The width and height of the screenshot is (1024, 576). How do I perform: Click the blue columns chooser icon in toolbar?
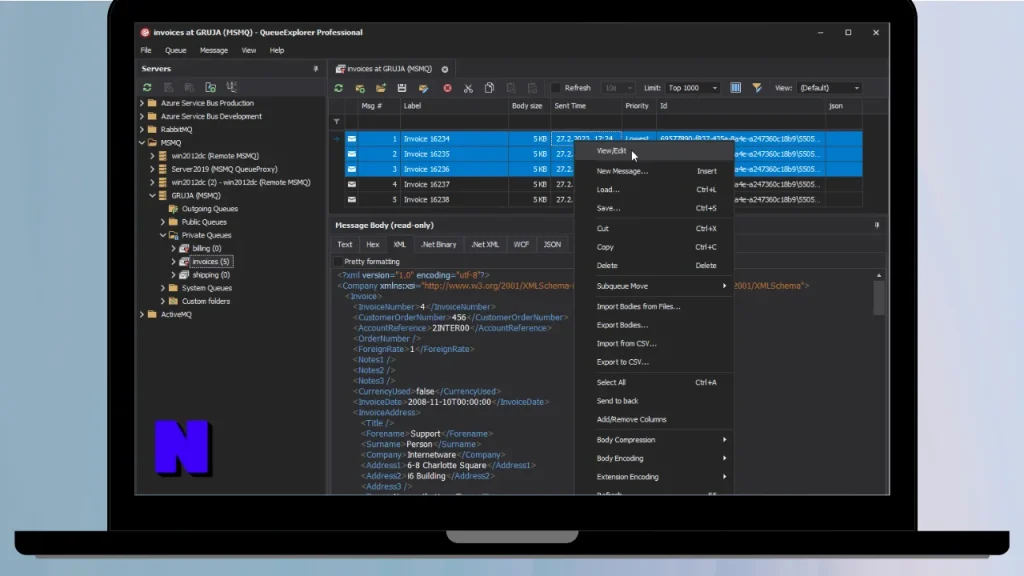(735, 88)
